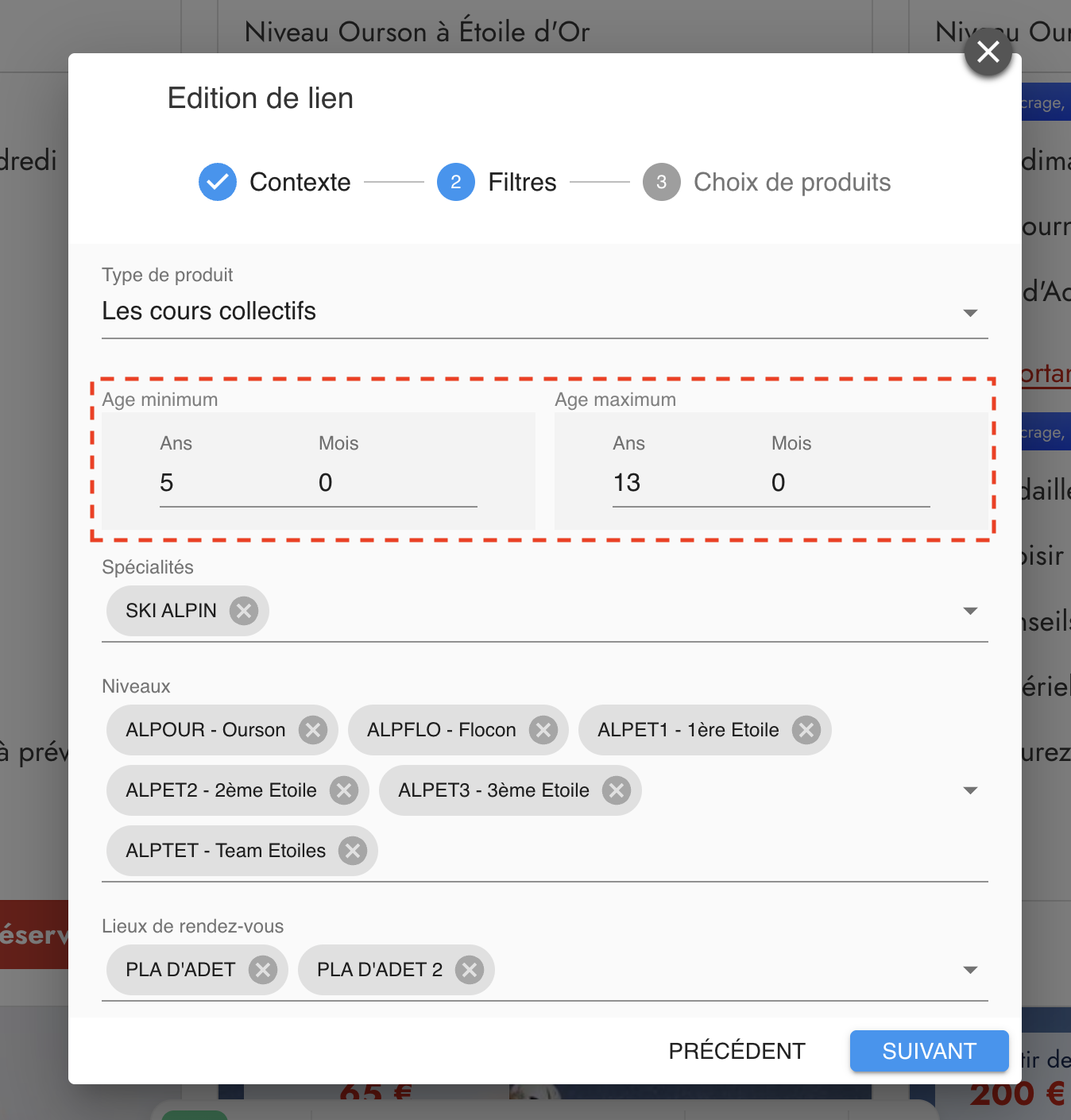The height and width of the screenshot is (1120, 1071).
Task: Click the SUIVANT button
Action: coord(929,1051)
